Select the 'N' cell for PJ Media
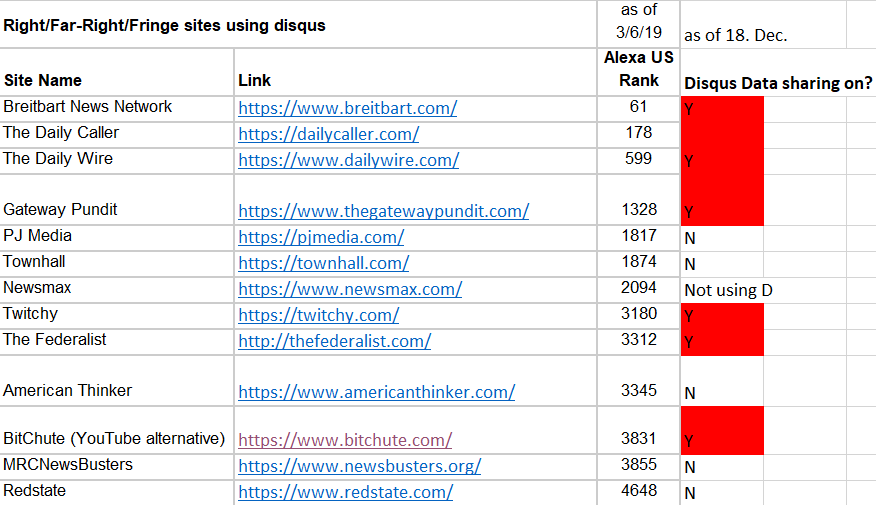This screenshot has height=505, width=876. point(722,238)
